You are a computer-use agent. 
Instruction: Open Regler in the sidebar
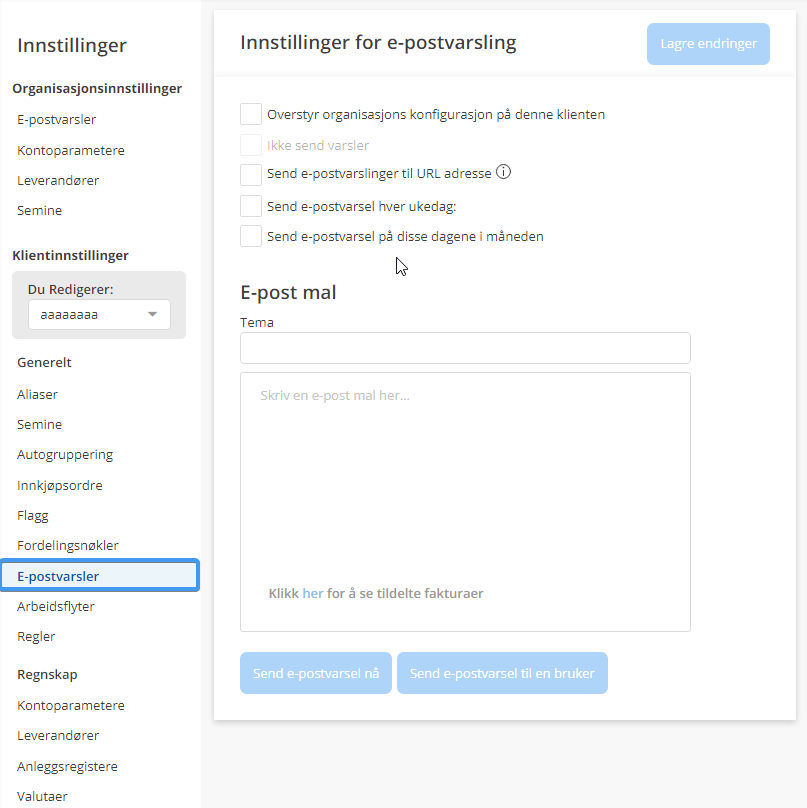tap(36, 636)
